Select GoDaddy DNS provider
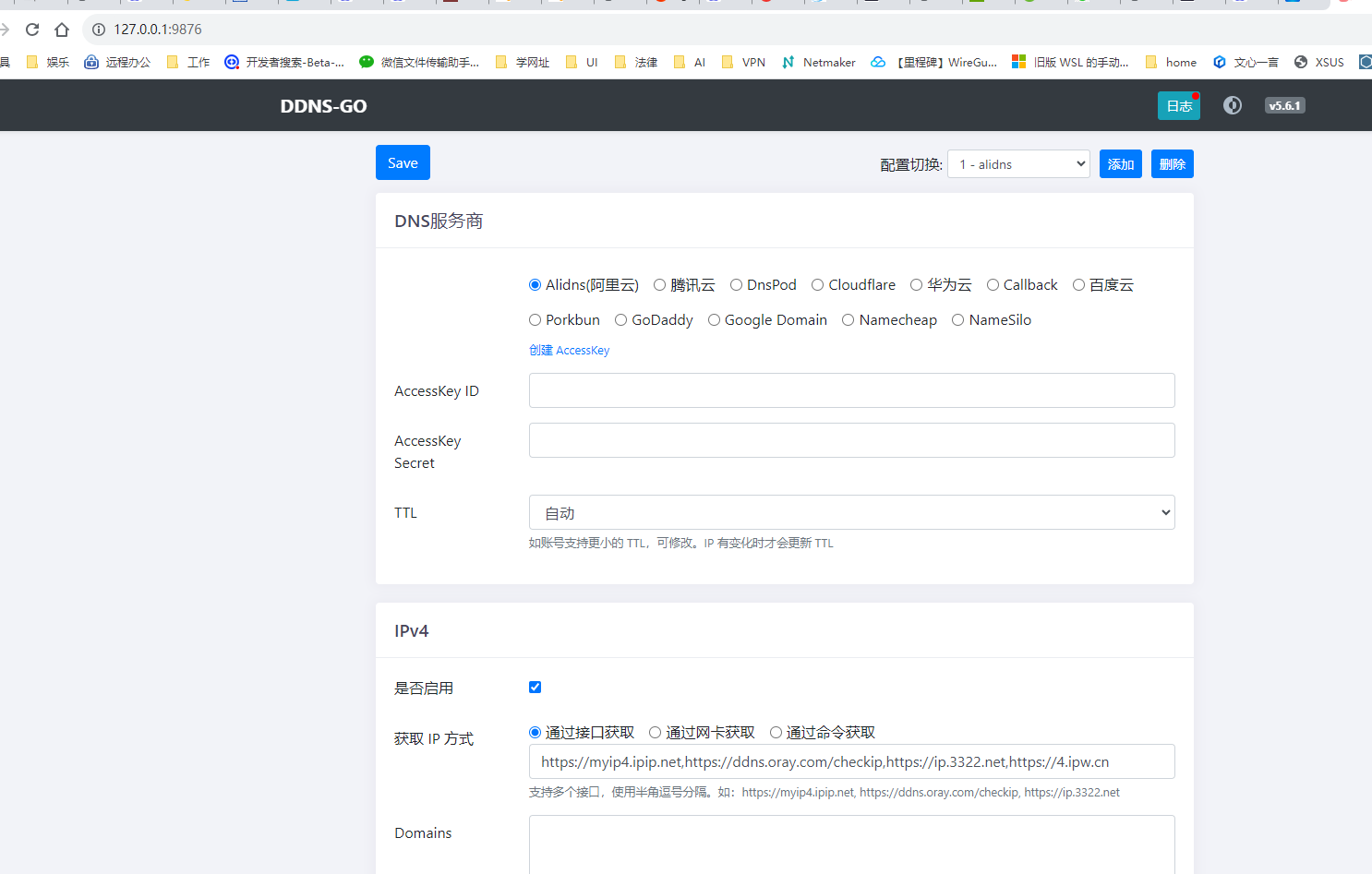The image size is (1372, 874). pyautogui.click(x=620, y=320)
